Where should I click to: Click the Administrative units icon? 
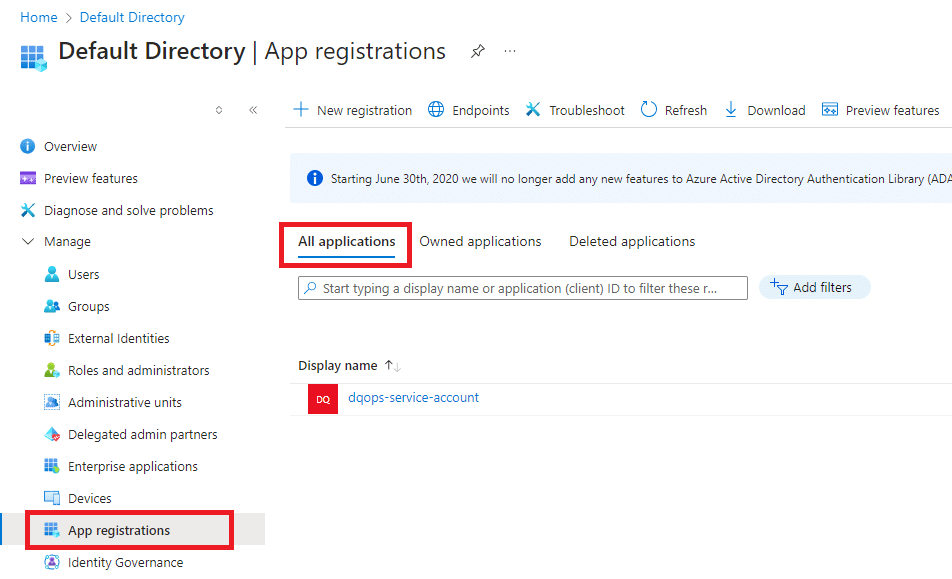click(52, 402)
